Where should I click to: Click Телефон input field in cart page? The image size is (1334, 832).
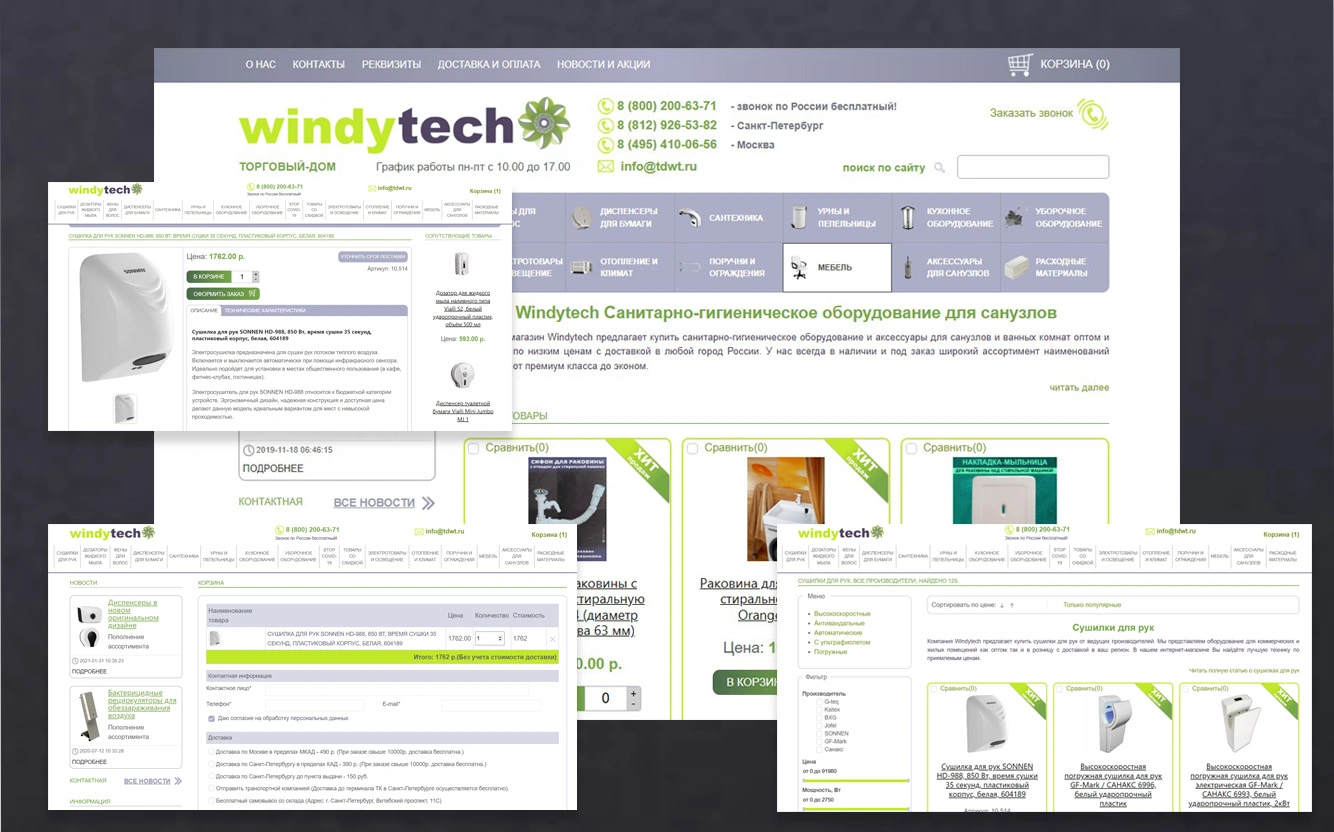[314, 705]
